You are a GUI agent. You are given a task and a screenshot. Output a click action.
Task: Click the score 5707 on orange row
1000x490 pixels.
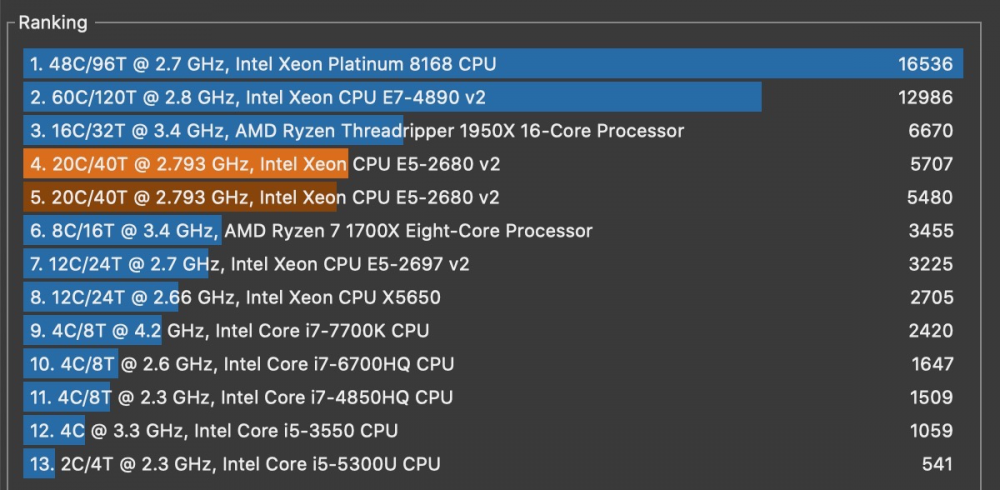(x=931, y=164)
